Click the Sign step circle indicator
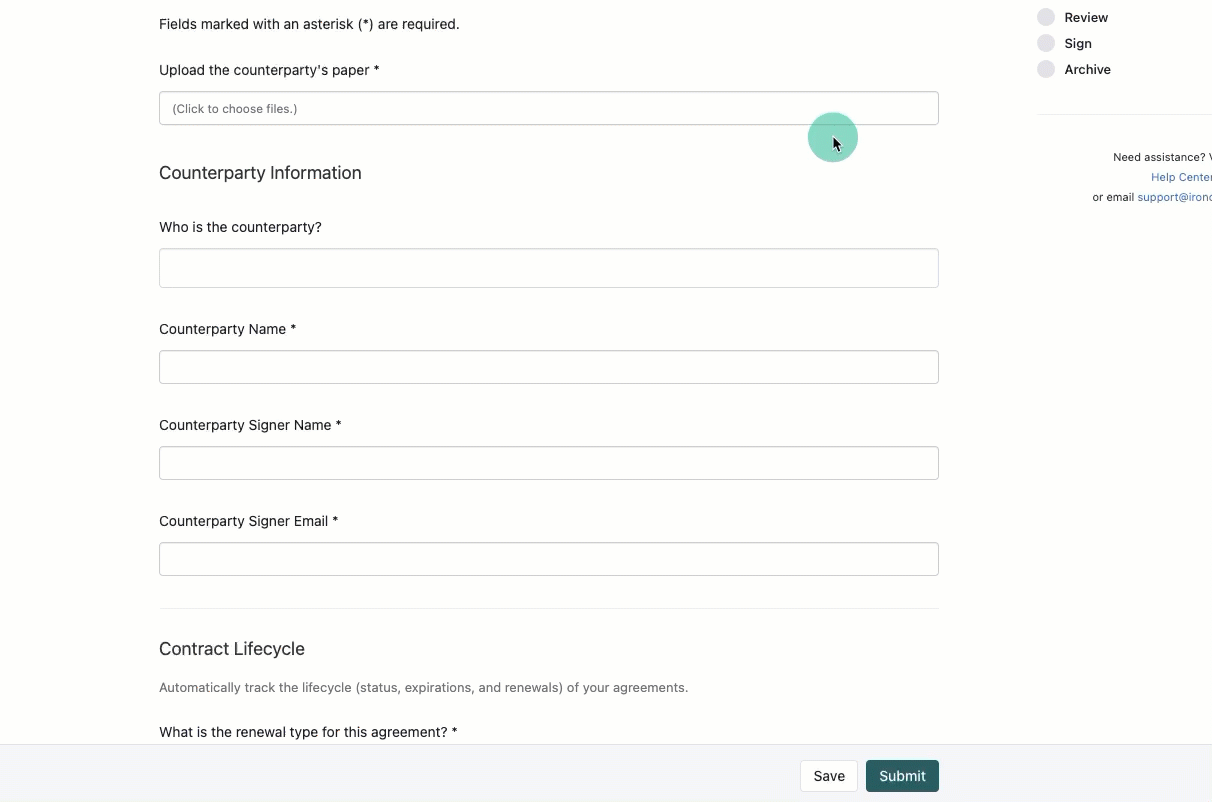The height and width of the screenshot is (802, 1212). point(1046,43)
